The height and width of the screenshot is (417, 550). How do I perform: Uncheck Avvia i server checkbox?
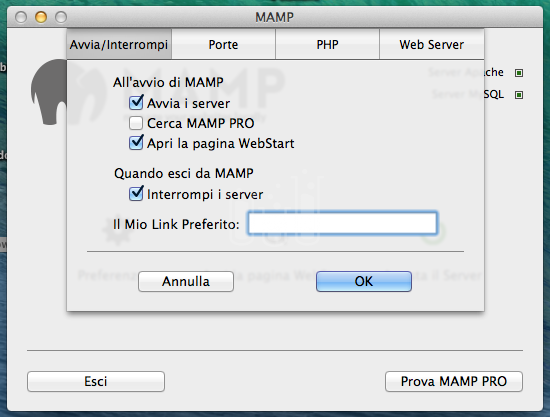(136, 103)
